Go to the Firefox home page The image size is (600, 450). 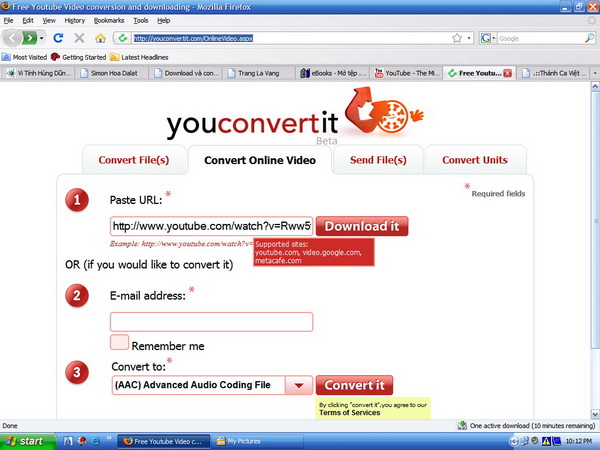100,38
